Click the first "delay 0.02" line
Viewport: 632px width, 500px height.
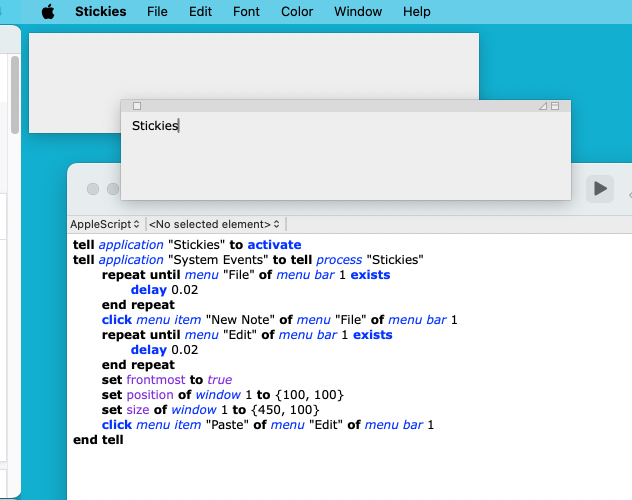point(164,290)
